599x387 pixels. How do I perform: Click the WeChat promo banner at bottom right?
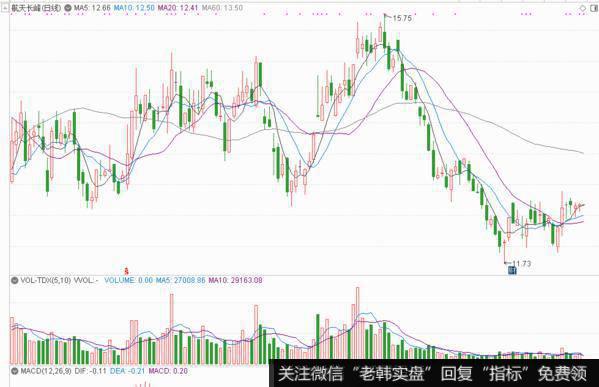click(x=434, y=373)
